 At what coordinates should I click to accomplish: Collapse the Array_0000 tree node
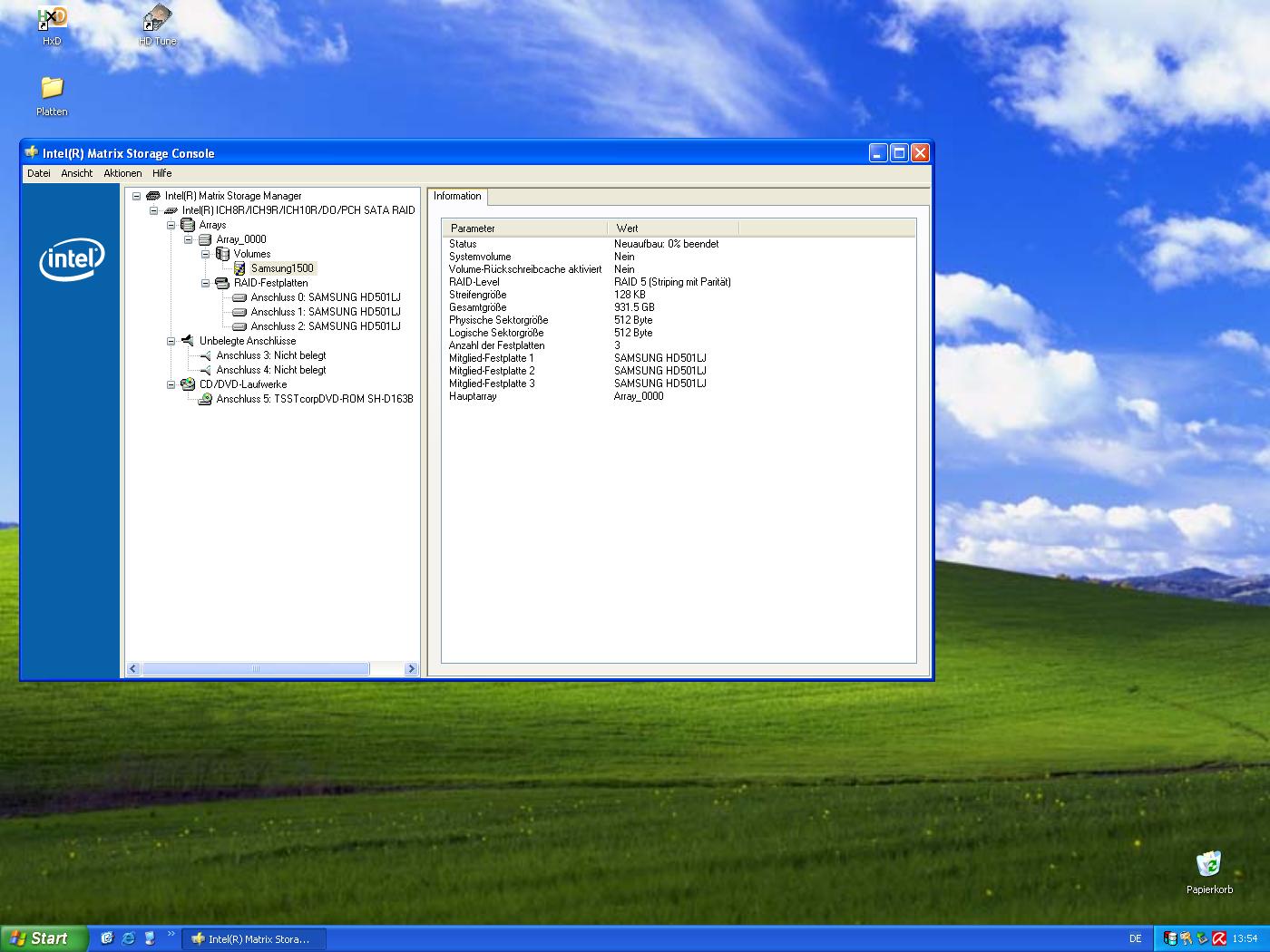coord(188,239)
